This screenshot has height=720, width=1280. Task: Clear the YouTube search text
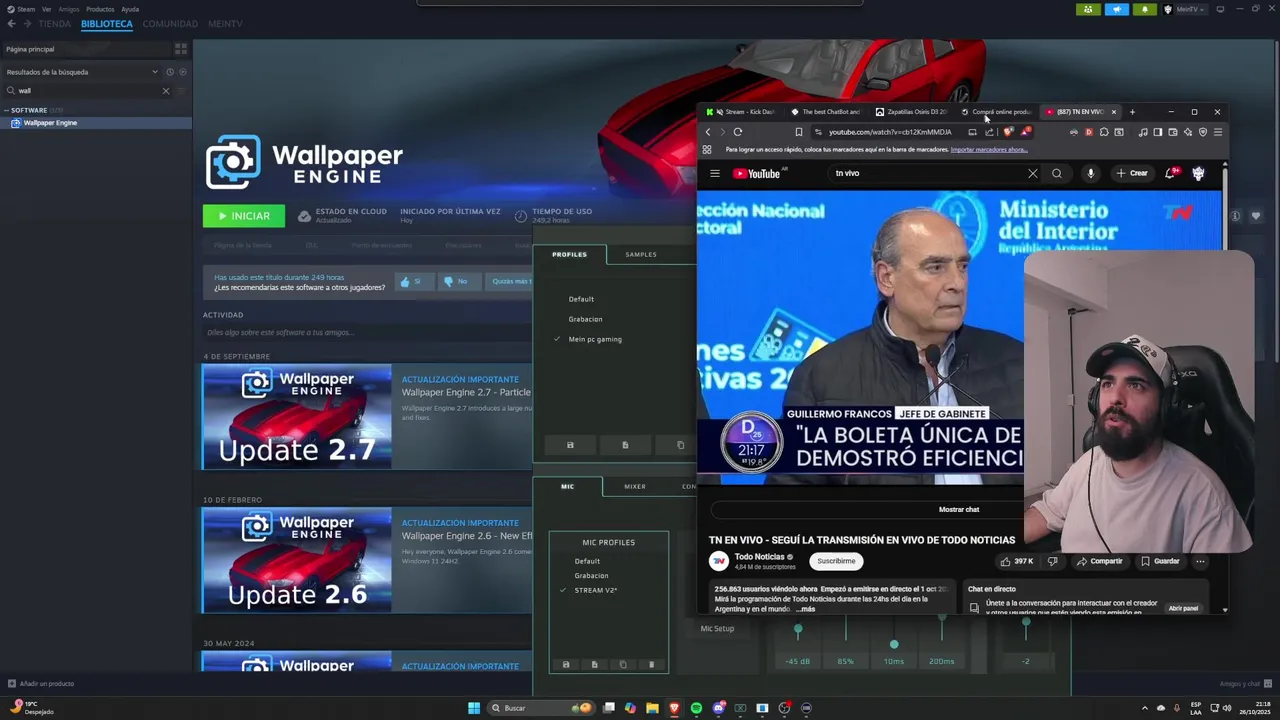(1033, 173)
